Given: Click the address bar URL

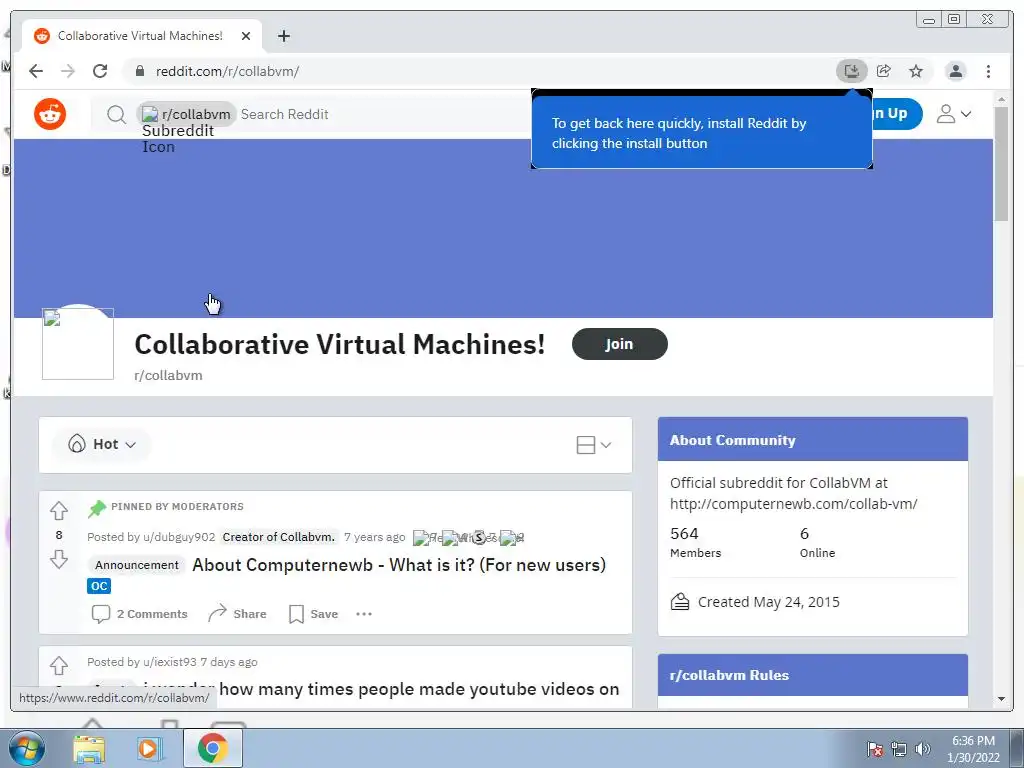Looking at the screenshot, I should tap(227, 71).
